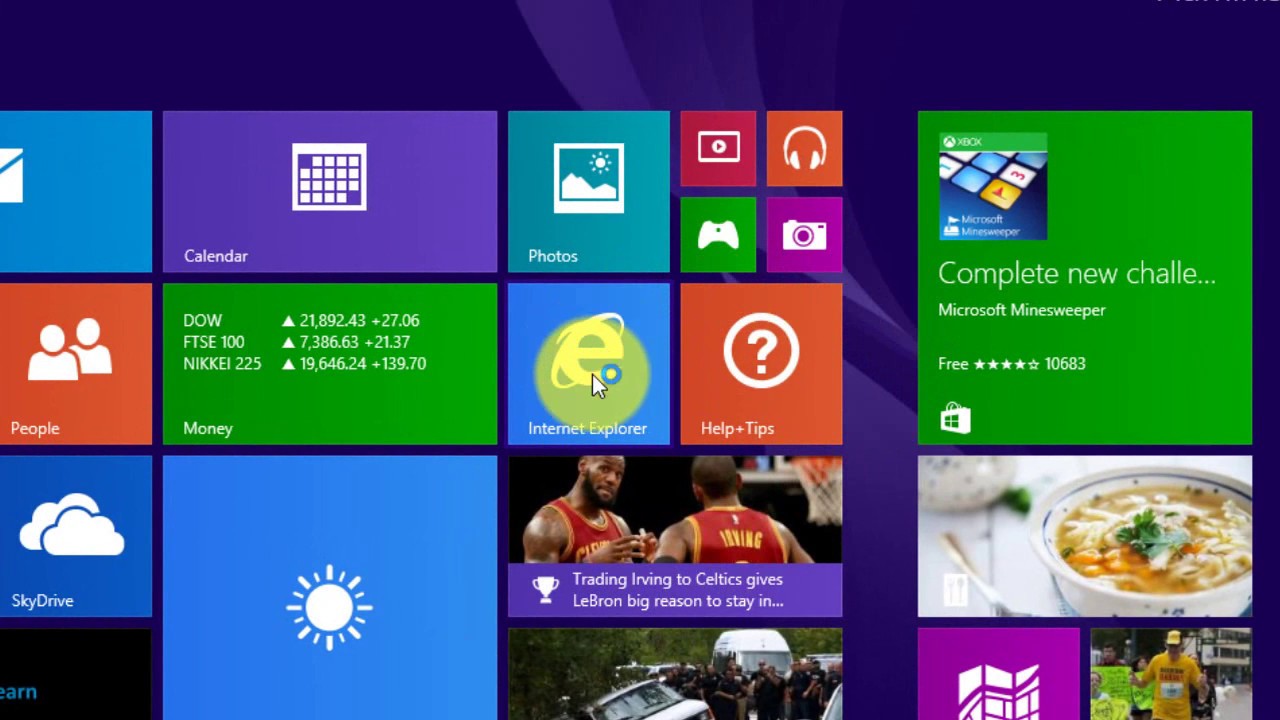This screenshot has width=1280, height=720.
Task: Open the Mail tile at left edge
Action: 76,191
